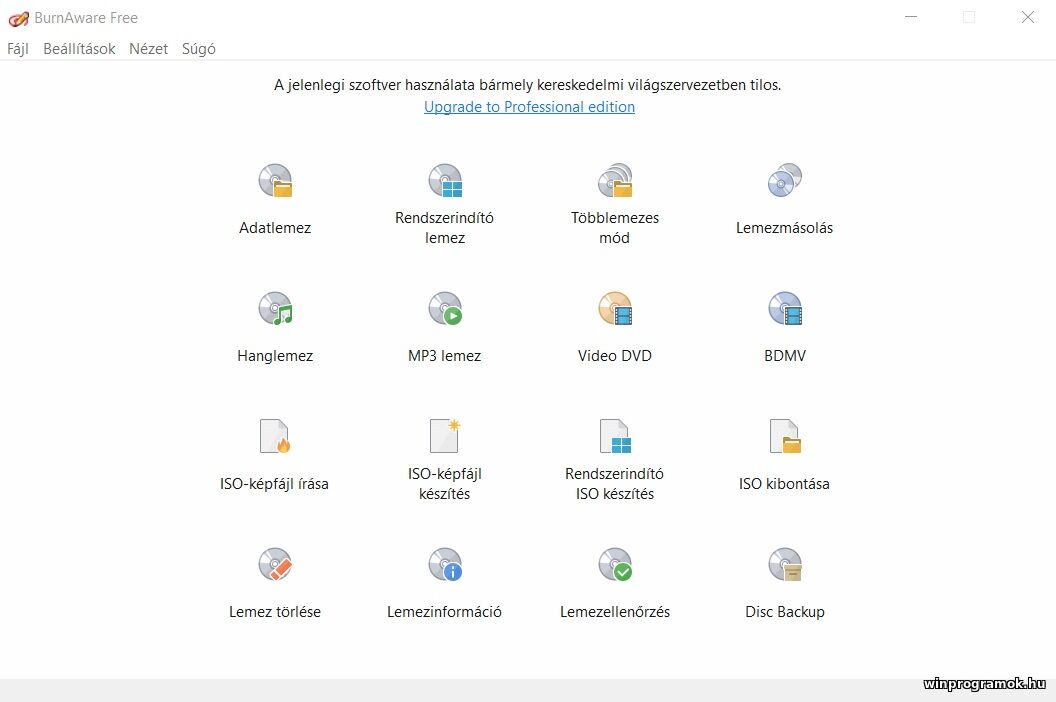Launch the Lemezellenőrzés verify icon
The image size is (1056, 702).
pos(615,565)
